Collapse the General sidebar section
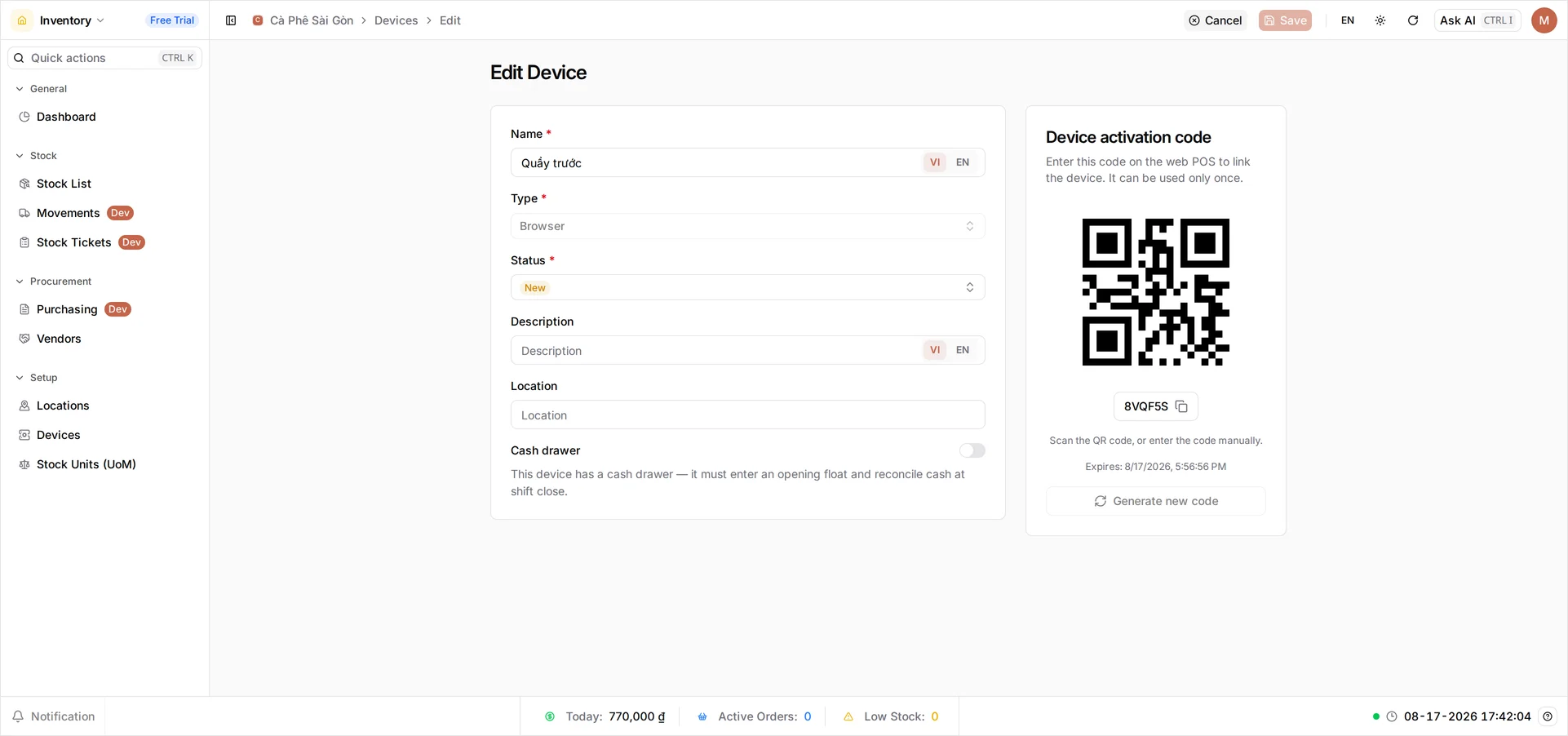The image size is (1568, 736). pyautogui.click(x=41, y=89)
